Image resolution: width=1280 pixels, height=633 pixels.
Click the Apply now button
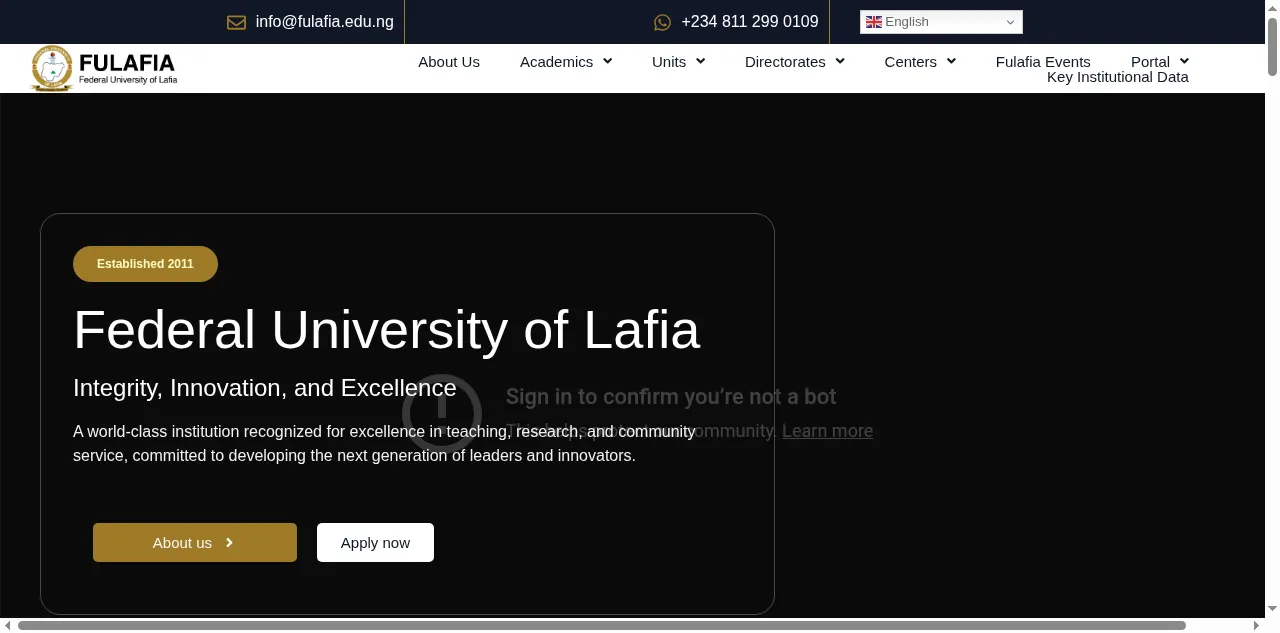375,542
